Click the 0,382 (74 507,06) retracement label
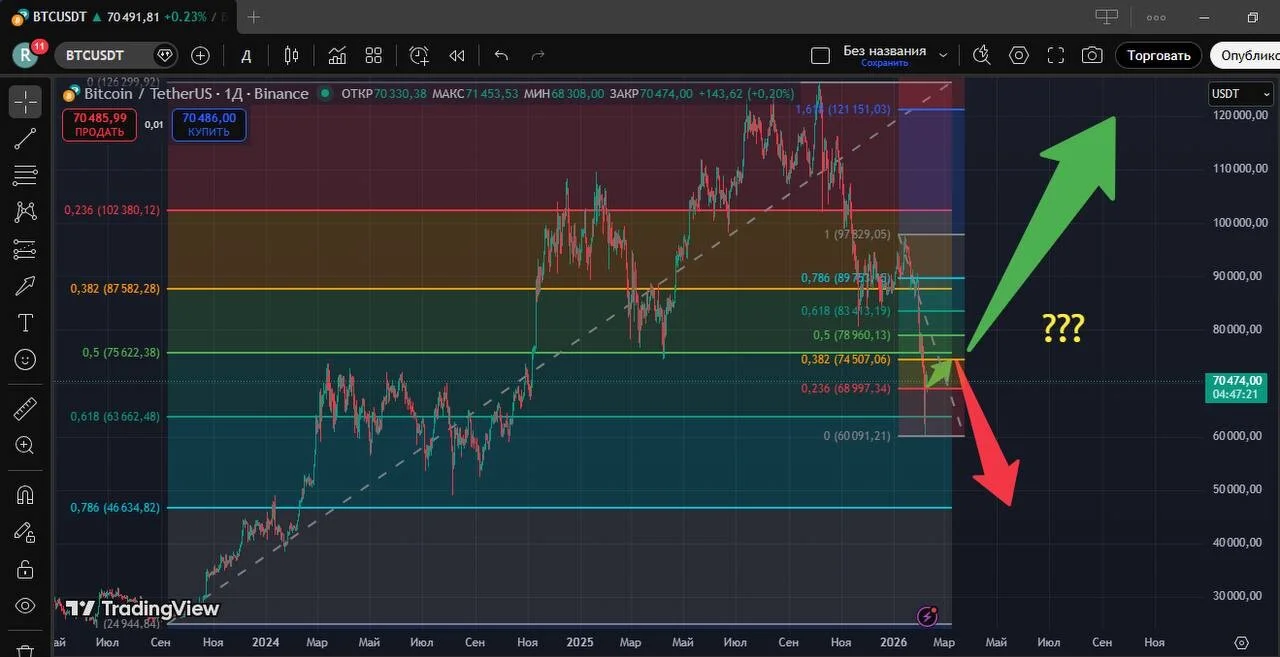This screenshot has height=657, width=1280. pos(846,359)
